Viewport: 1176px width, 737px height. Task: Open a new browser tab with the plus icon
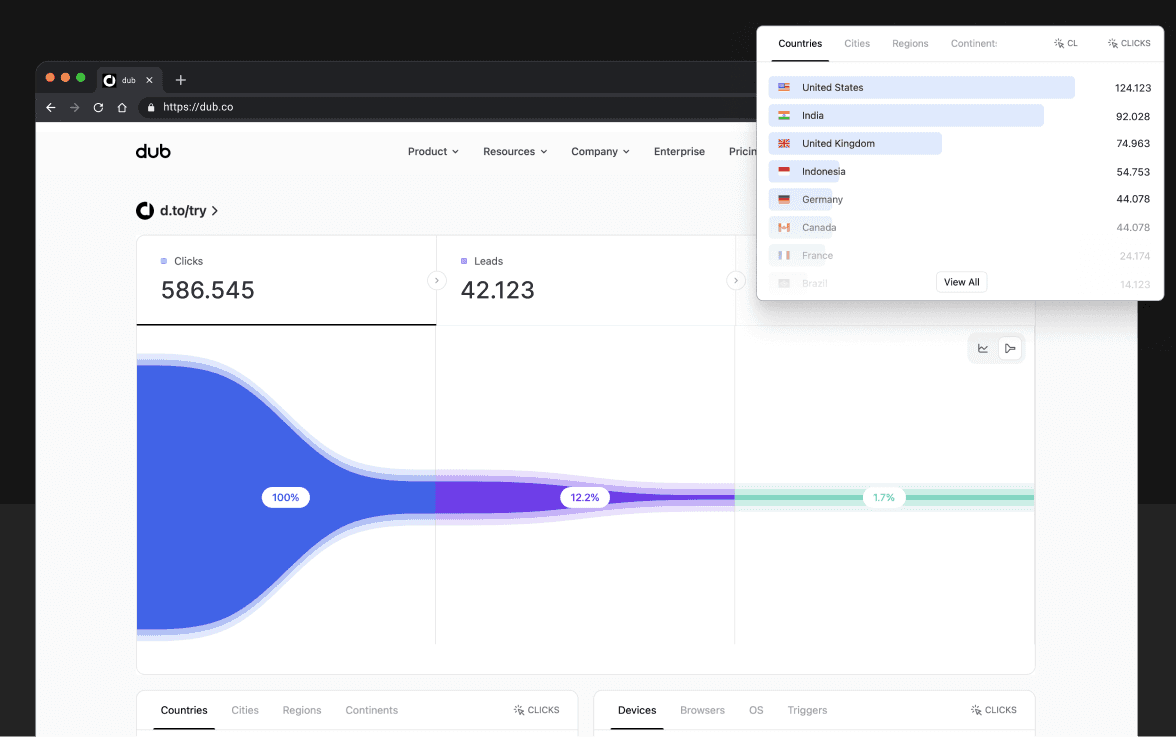[181, 80]
